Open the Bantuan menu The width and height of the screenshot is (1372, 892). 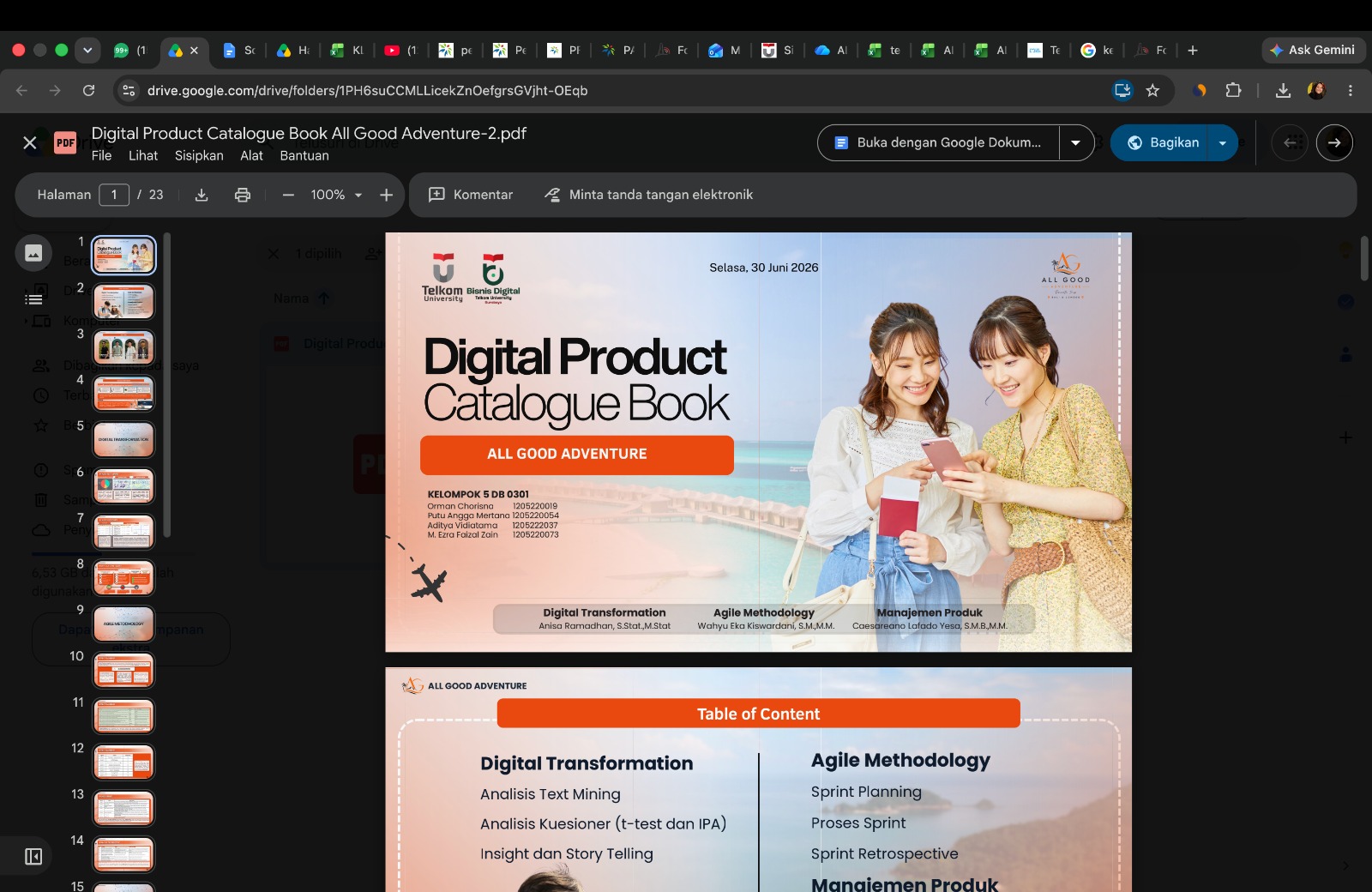(304, 155)
